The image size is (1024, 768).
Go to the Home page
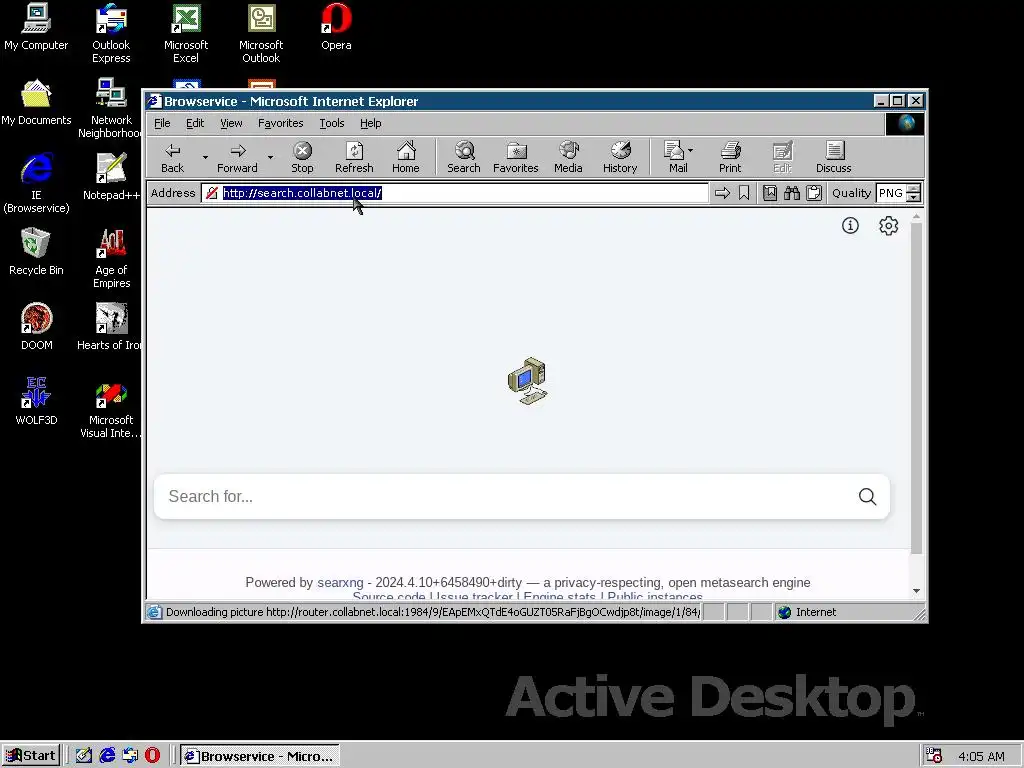406,157
